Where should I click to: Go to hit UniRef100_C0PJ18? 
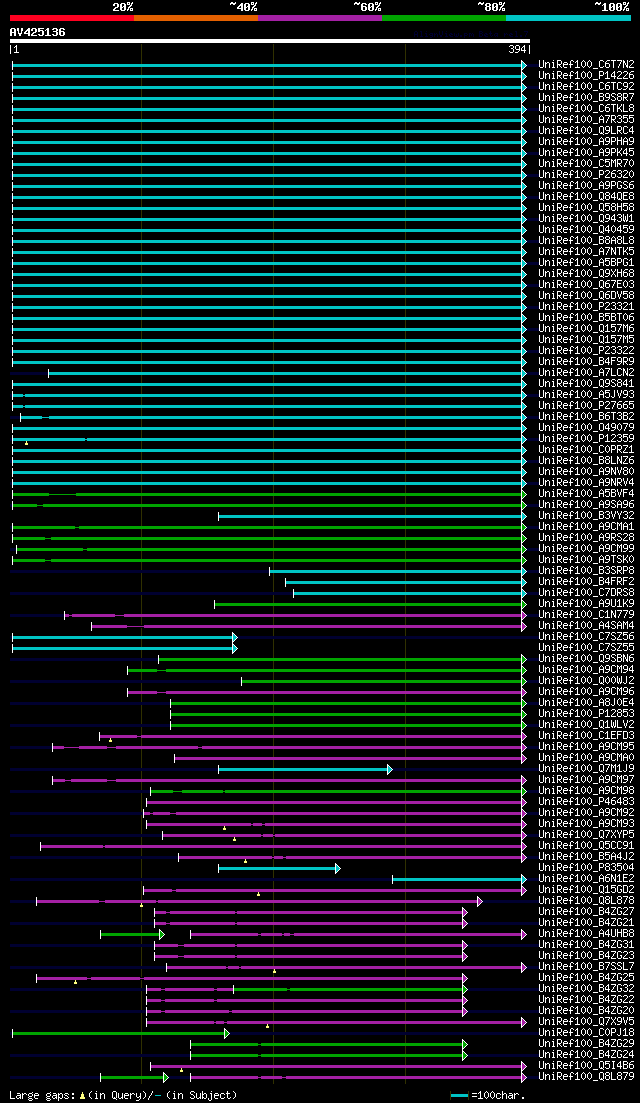pos(586,1033)
